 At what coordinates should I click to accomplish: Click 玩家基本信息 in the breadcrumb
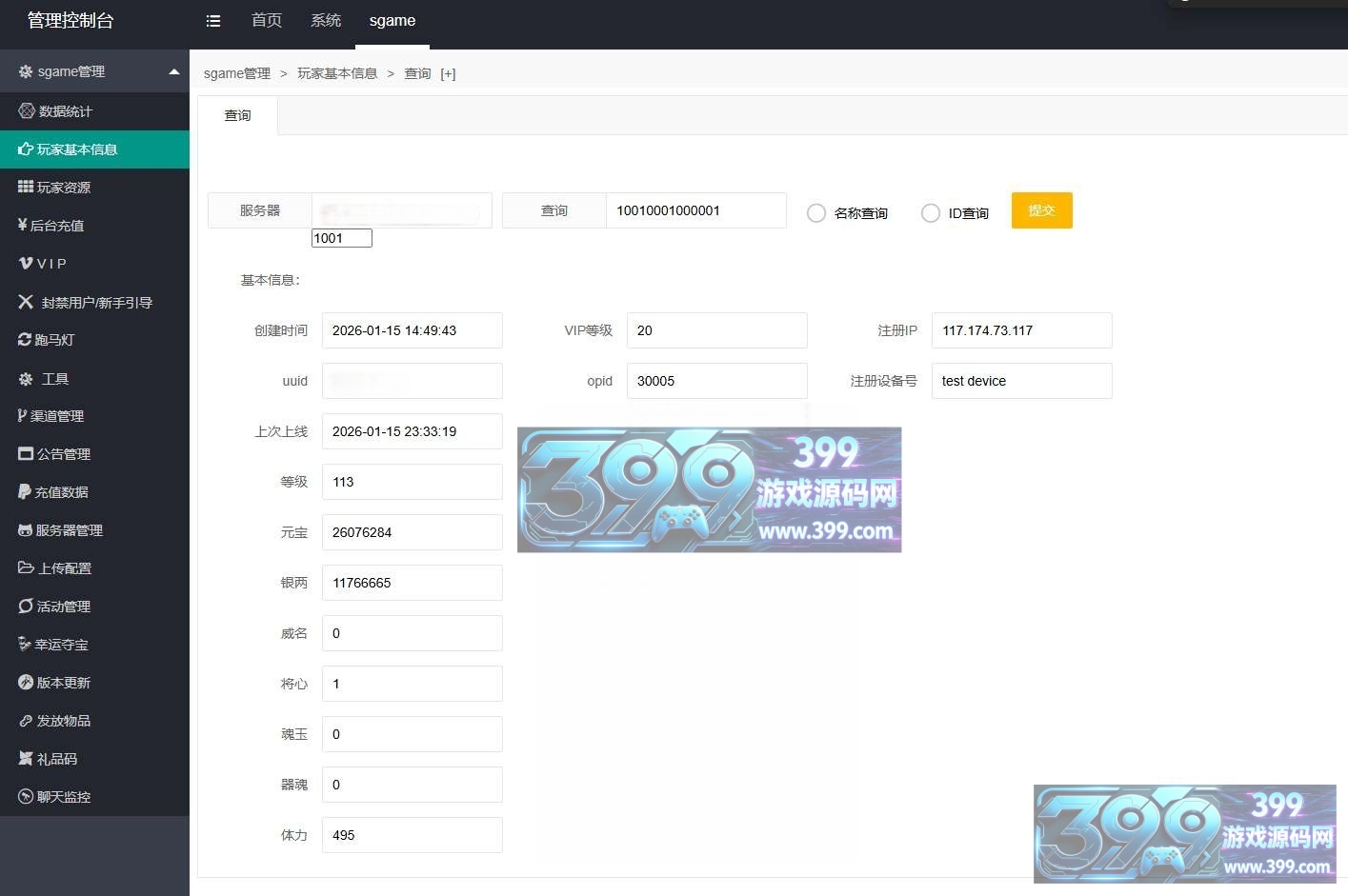pos(337,73)
